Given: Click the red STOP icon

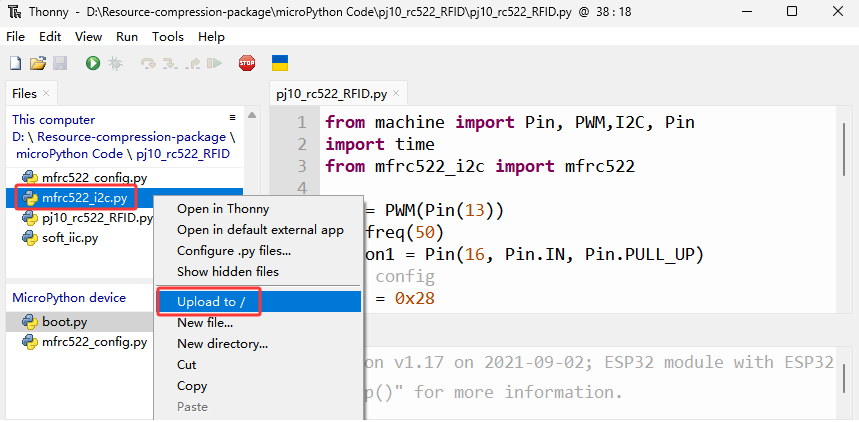Looking at the screenshot, I should click(247, 64).
